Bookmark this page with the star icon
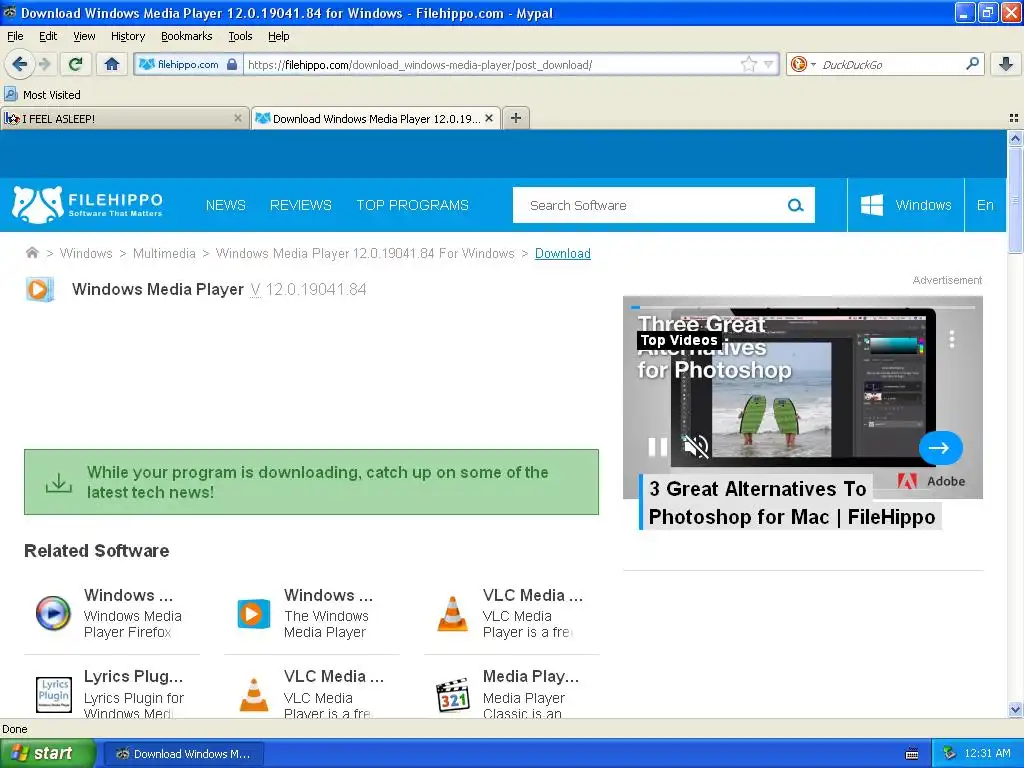 pos(748,64)
